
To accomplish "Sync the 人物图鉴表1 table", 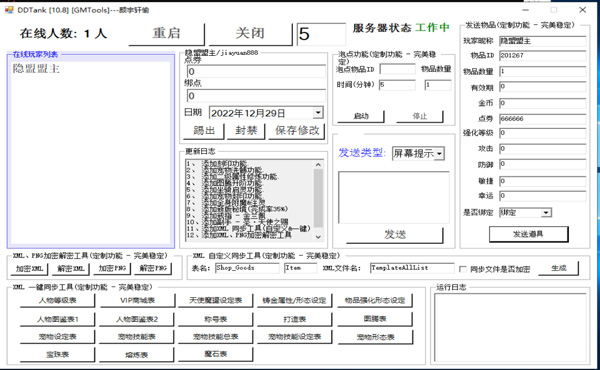I will coord(57,319).
